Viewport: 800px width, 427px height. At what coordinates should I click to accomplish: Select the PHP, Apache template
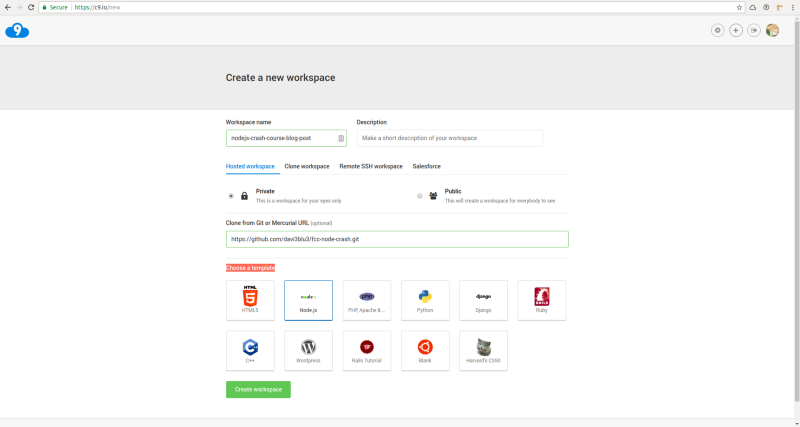[x=367, y=300]
